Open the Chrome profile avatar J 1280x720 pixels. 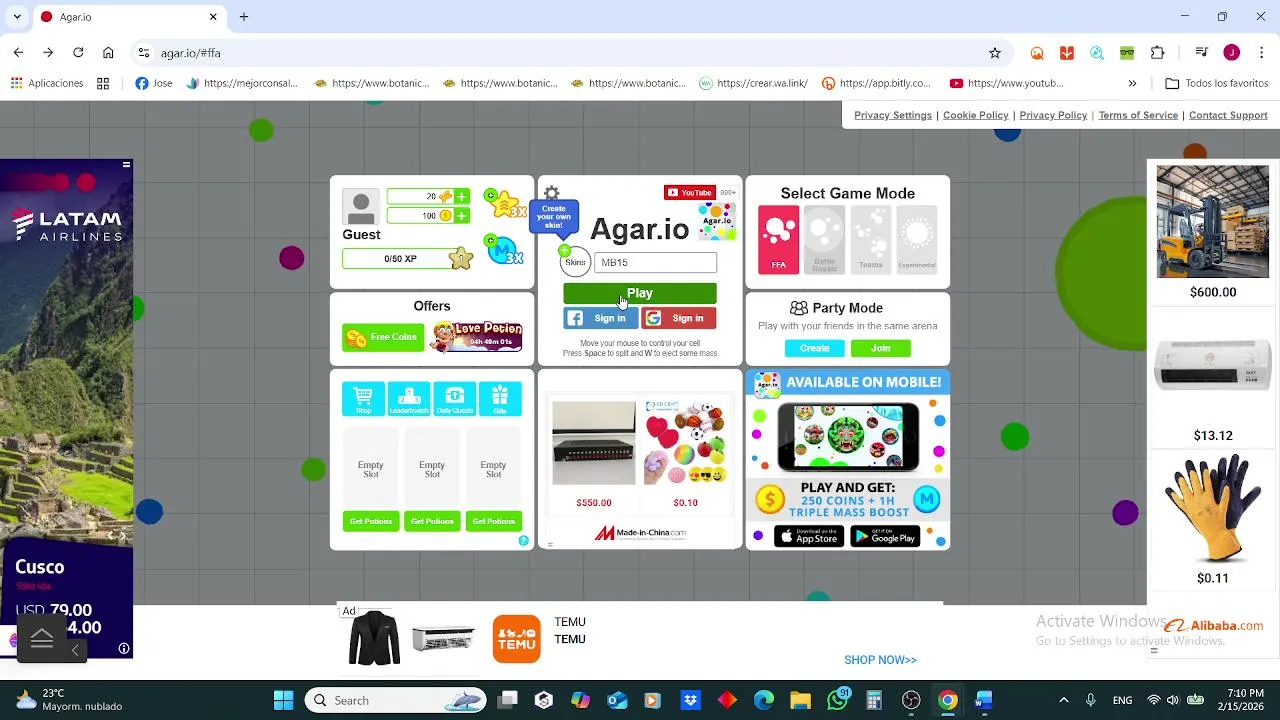(x=1231, y=53)
